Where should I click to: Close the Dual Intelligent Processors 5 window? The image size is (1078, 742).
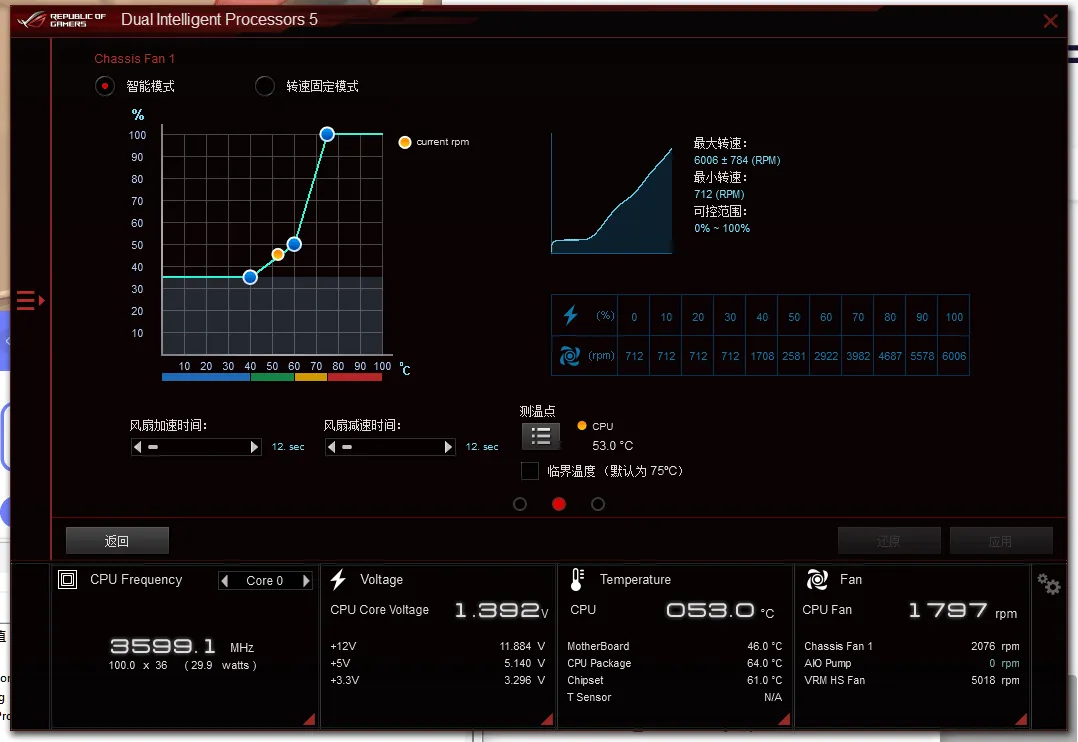point(1050,21)
